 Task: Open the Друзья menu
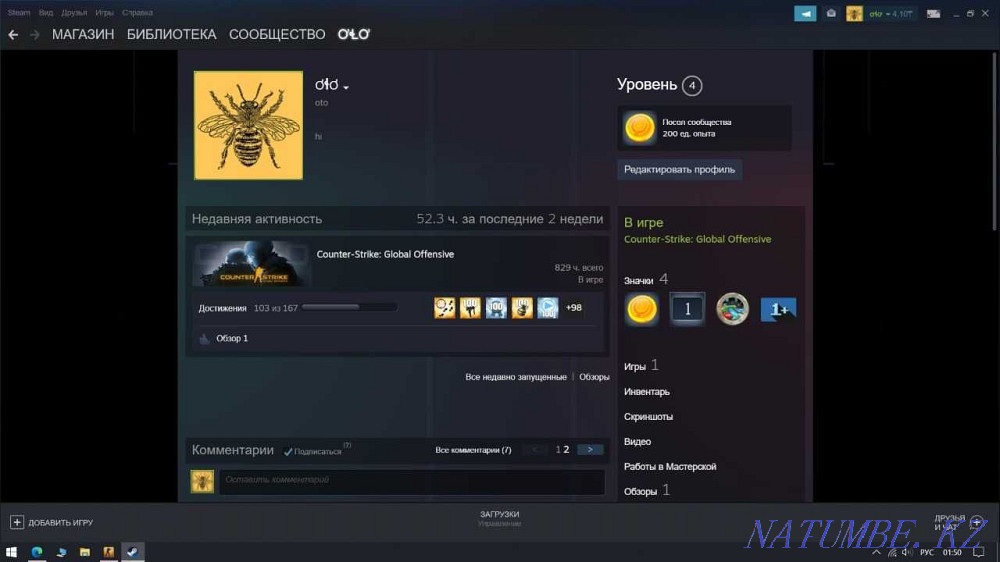pos(74,13)
